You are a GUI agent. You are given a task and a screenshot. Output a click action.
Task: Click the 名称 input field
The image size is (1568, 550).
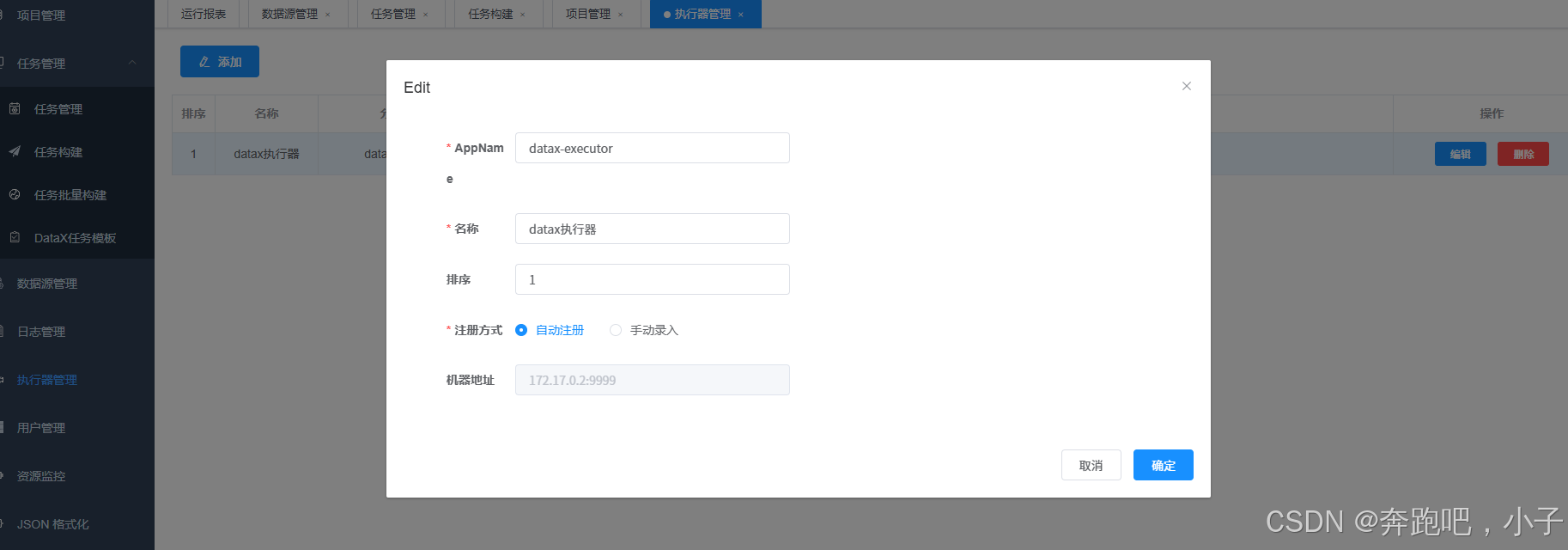pos(652,229)
